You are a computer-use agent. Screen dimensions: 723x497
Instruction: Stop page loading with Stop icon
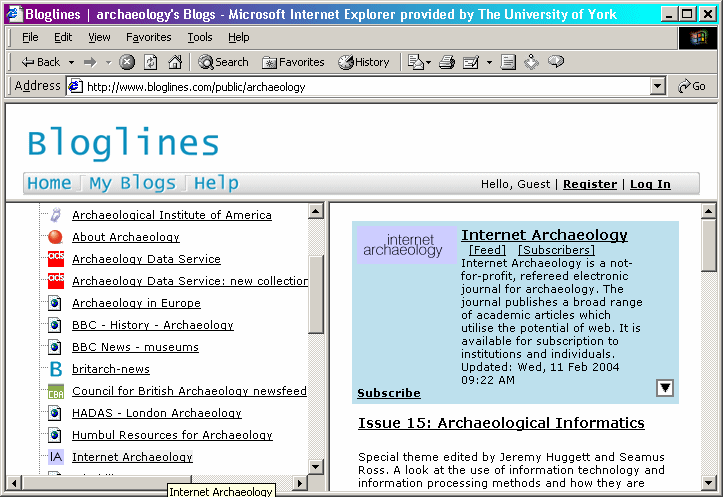click(127, 62)
